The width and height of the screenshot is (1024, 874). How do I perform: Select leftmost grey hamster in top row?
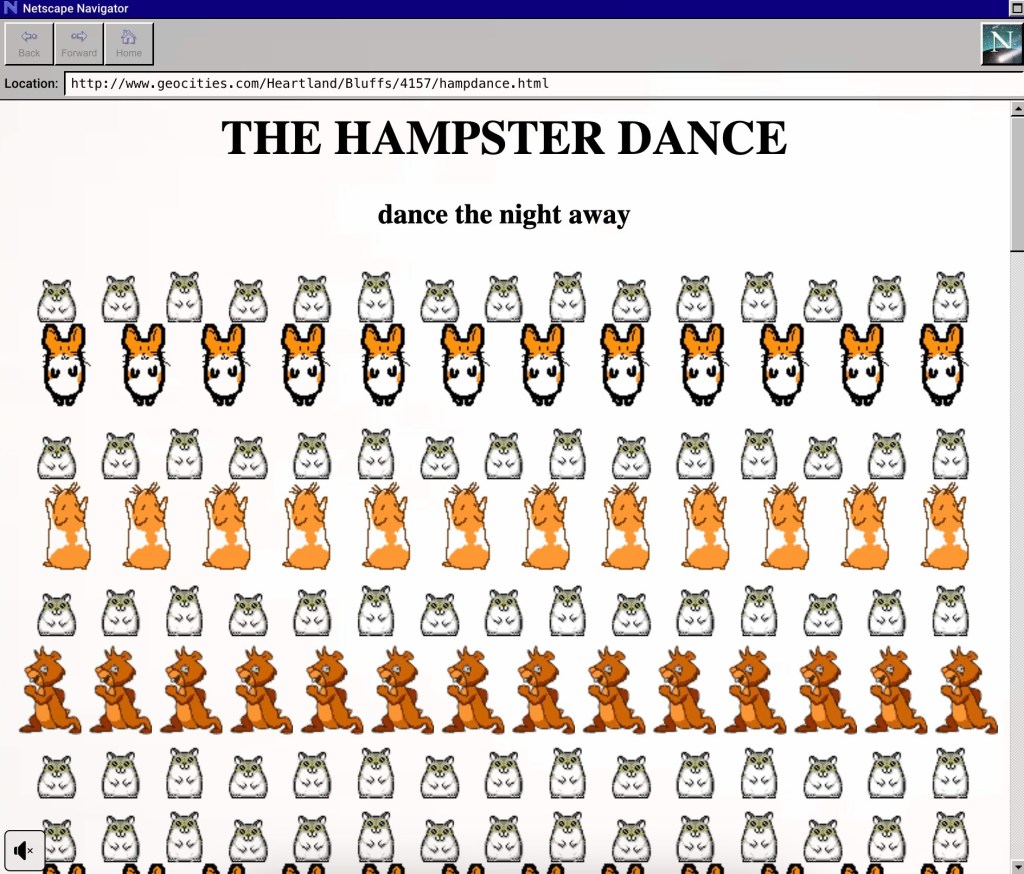point(57,300)
